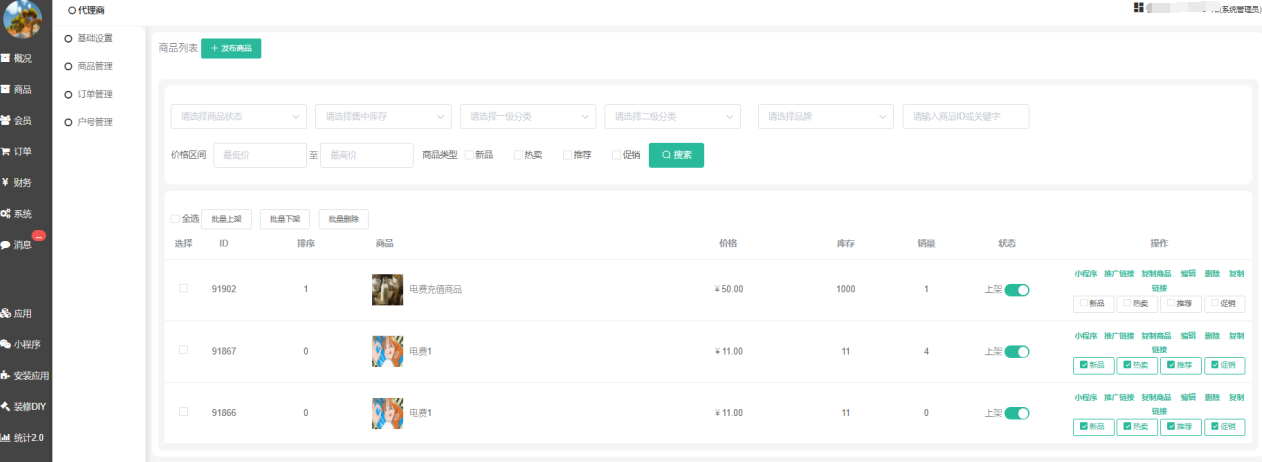This screenshot has height=462, width=1262.
Task: Open the 概况 overview sidebar icon
Action: (6, 58)
